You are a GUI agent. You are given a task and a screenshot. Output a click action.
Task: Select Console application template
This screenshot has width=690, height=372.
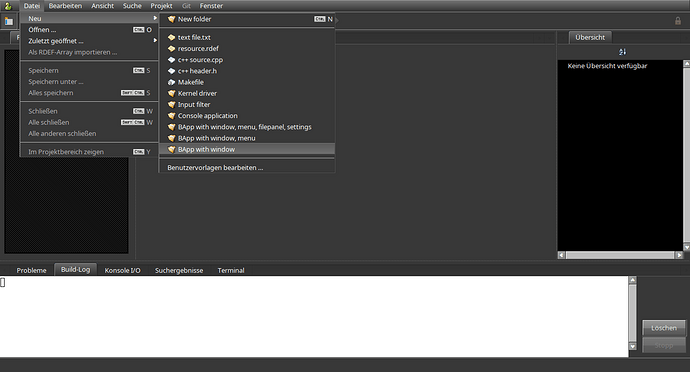pos(247,116)
